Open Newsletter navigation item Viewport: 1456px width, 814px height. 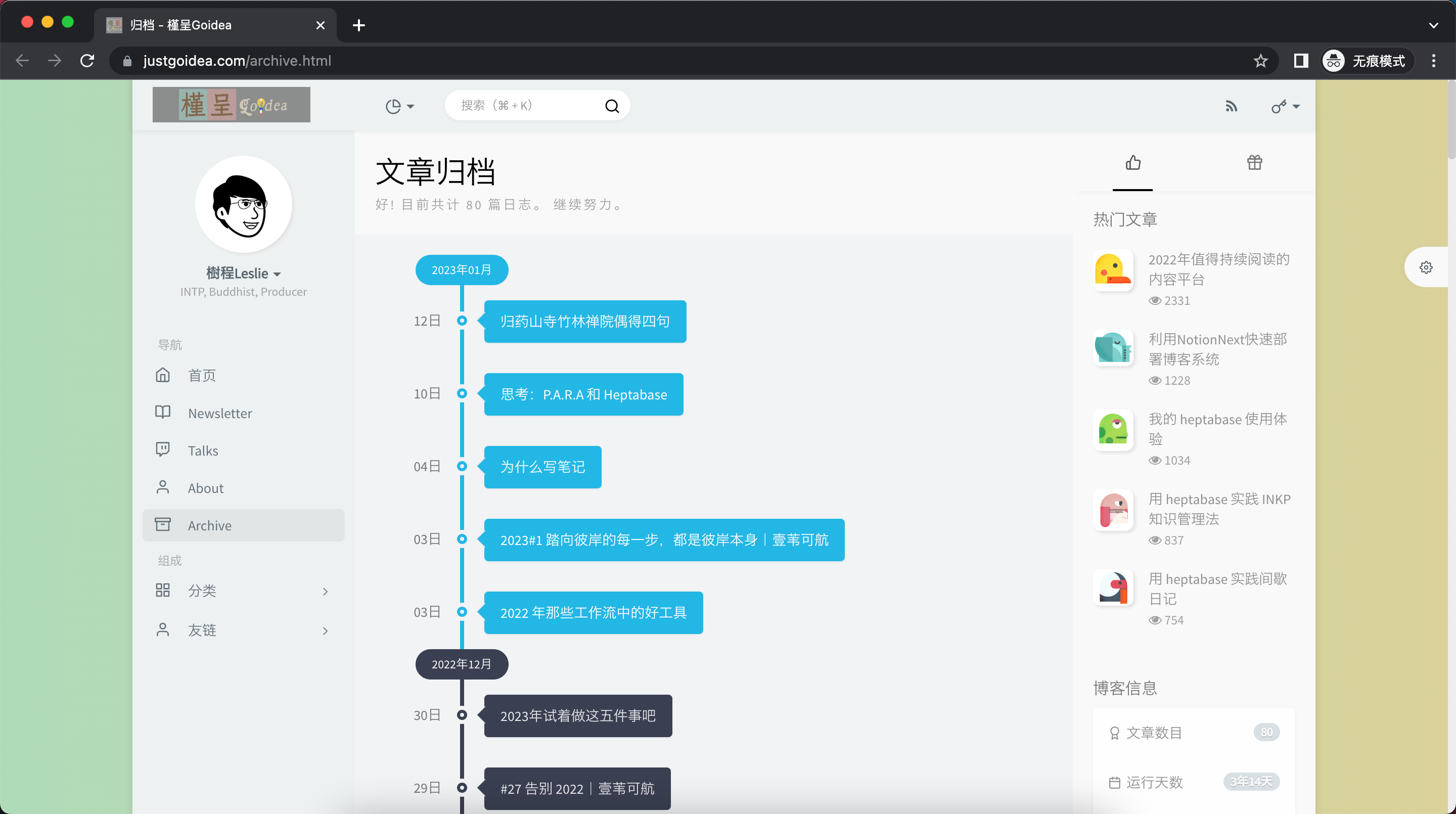pos(244,413)
